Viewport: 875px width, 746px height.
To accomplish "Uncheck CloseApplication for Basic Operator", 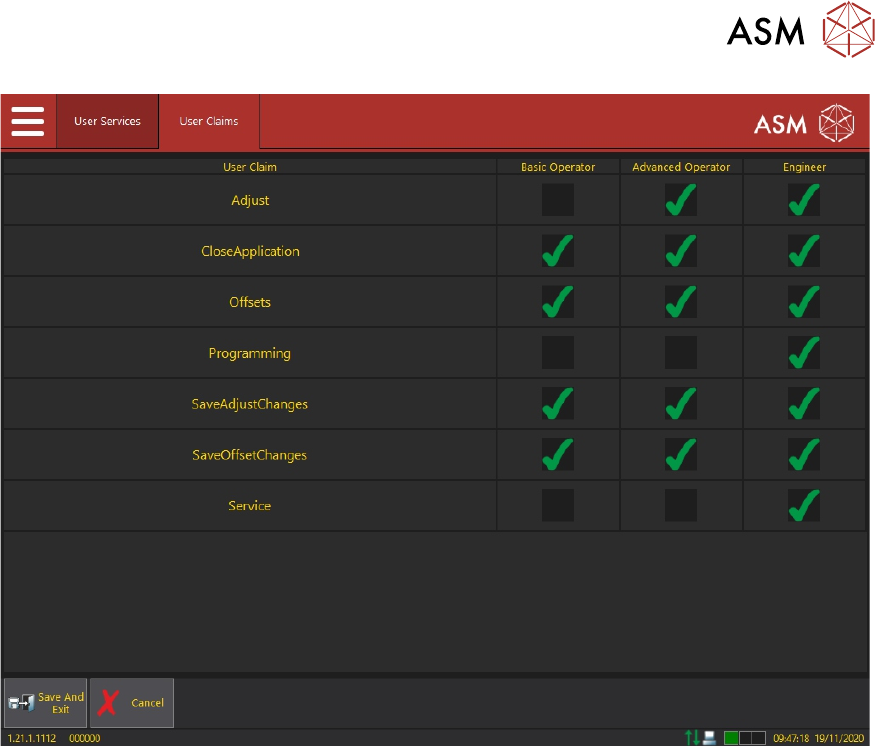I will click(558, 252).
